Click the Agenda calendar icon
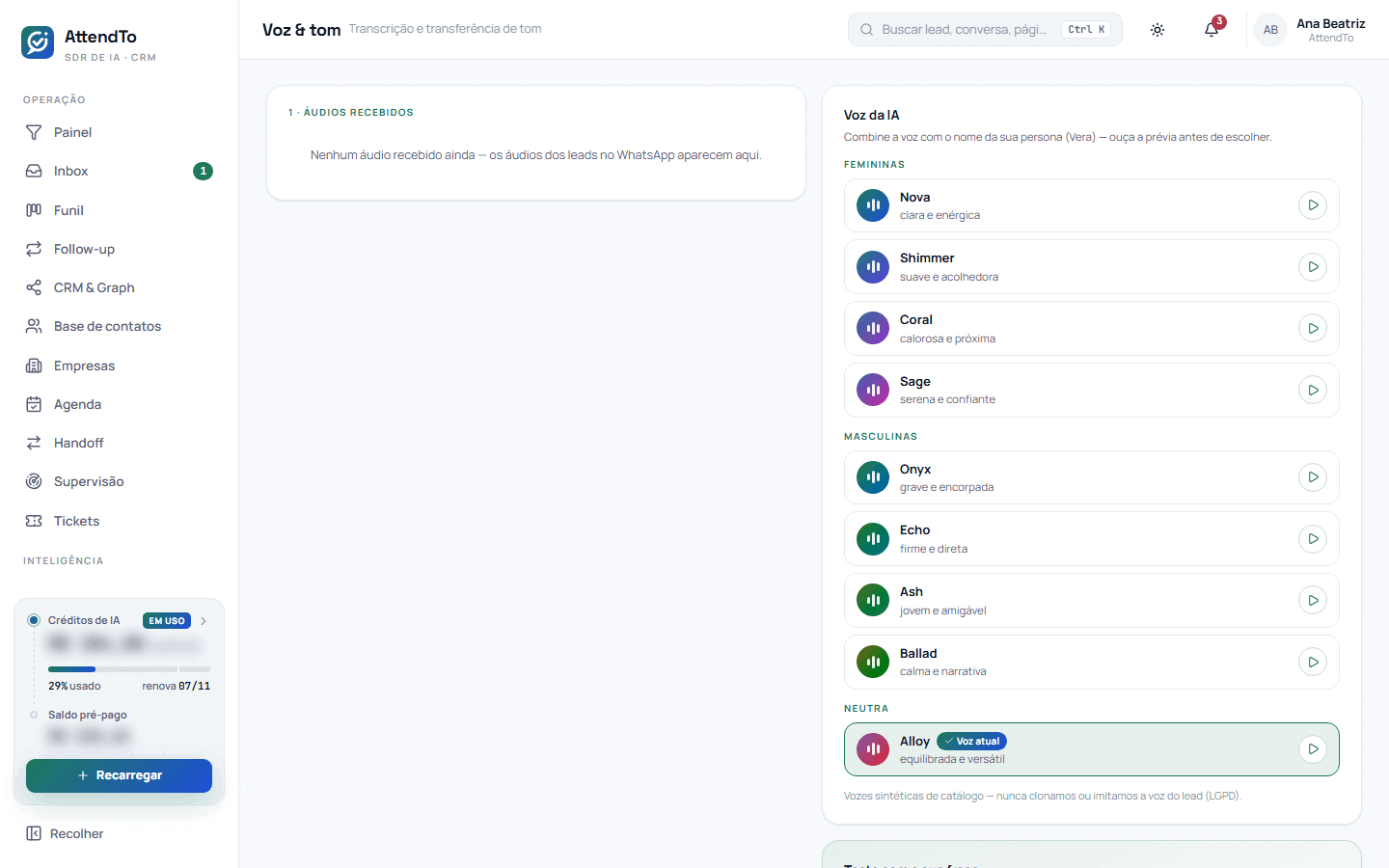Image resolution: width=1389 pixels, height=868 pixels. [x=34, y=404]
